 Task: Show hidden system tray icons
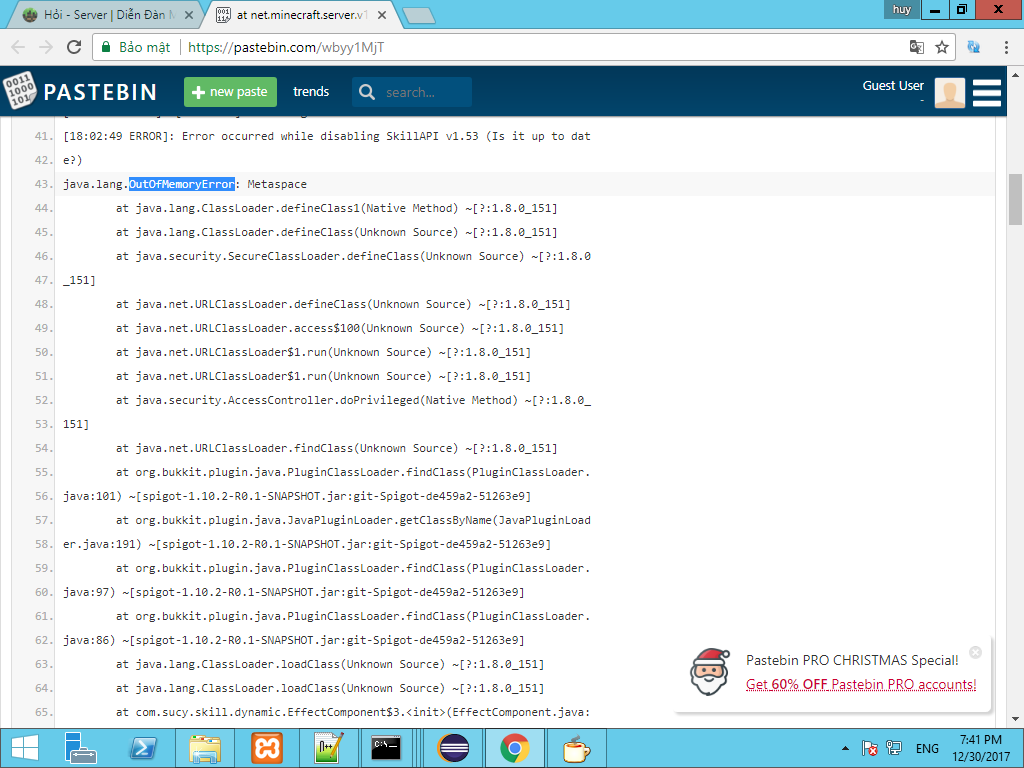click(845, 748)
